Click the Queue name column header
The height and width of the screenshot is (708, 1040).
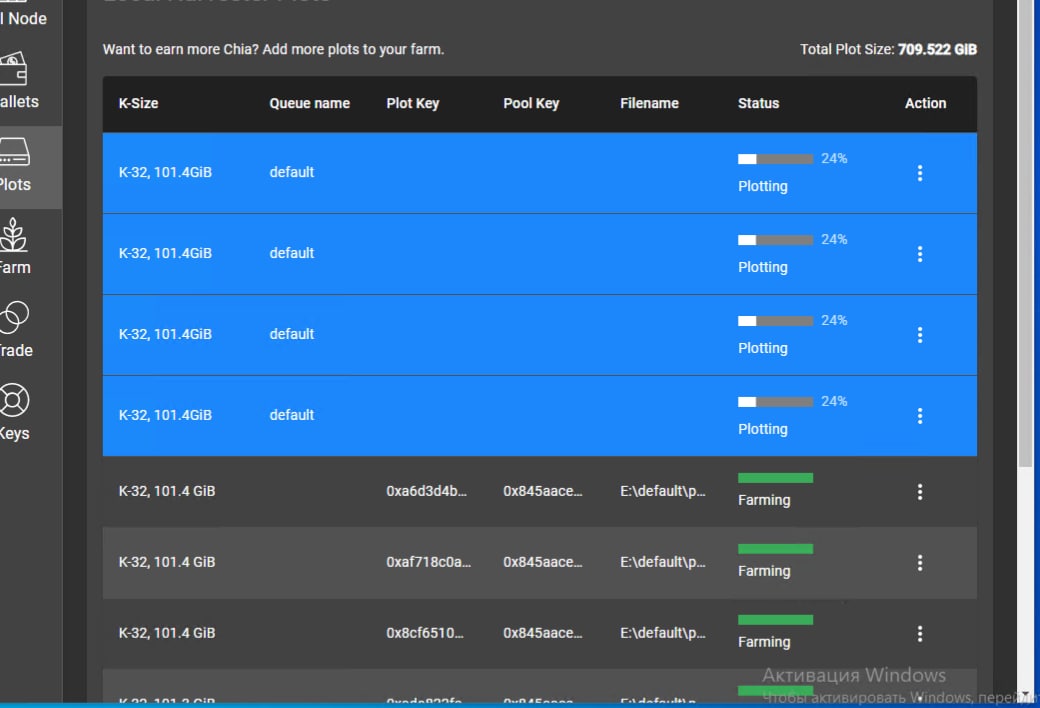tap(309, 104)
